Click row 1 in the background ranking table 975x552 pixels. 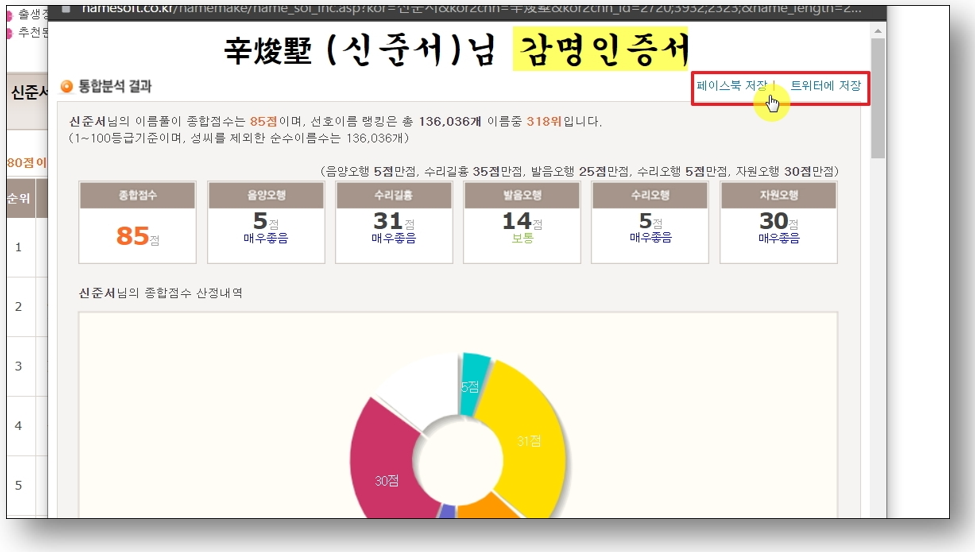[x=27, y=247]
